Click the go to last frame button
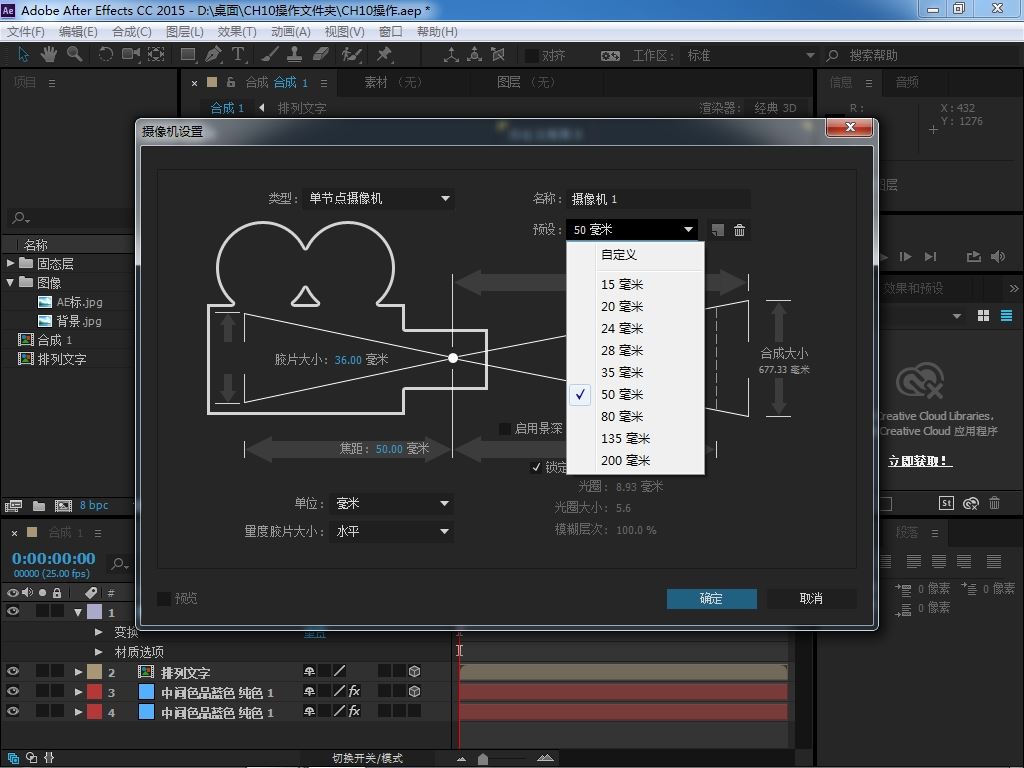Screen dimensions: 1024x768 (931, 257)
